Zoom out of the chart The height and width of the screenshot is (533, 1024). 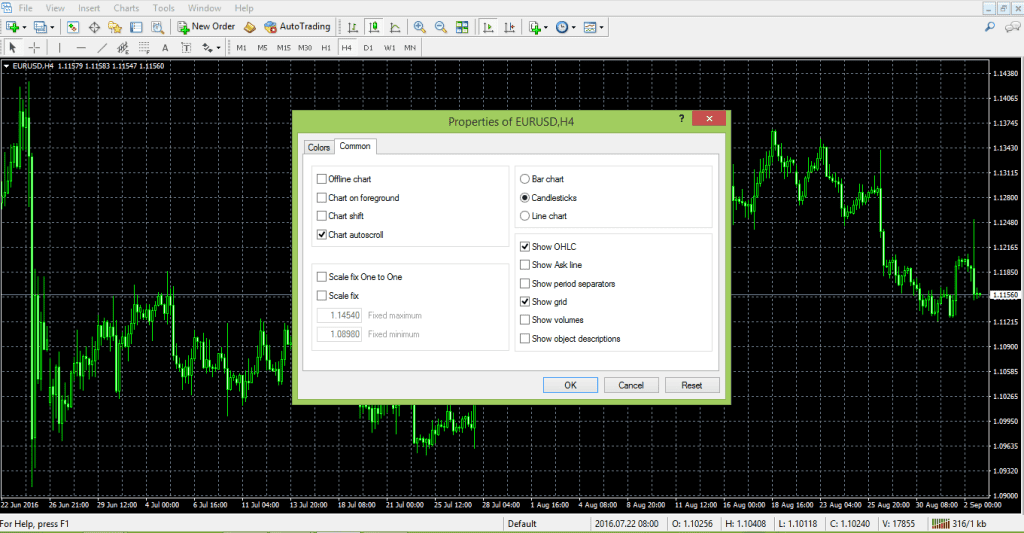441,27
